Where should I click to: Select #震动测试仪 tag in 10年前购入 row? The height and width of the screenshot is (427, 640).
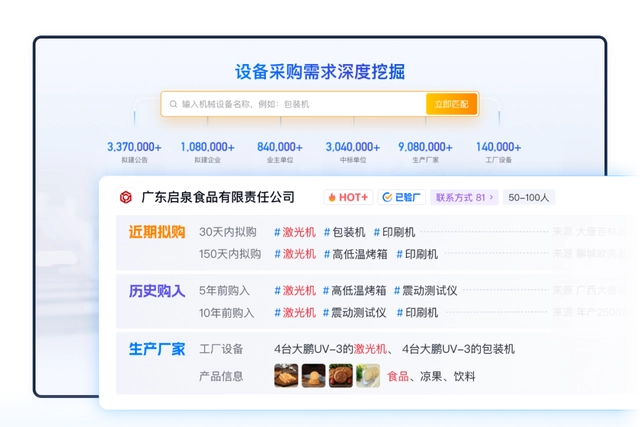[354, 313]
